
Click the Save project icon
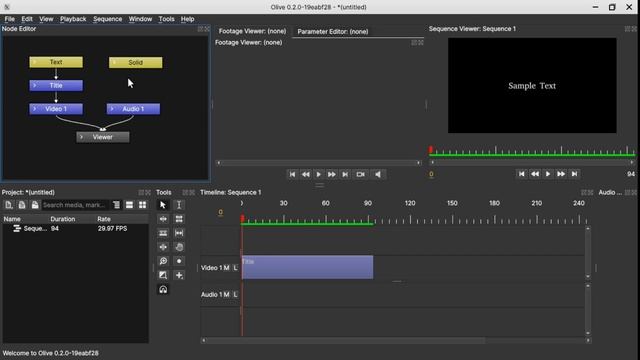[35, 205]
